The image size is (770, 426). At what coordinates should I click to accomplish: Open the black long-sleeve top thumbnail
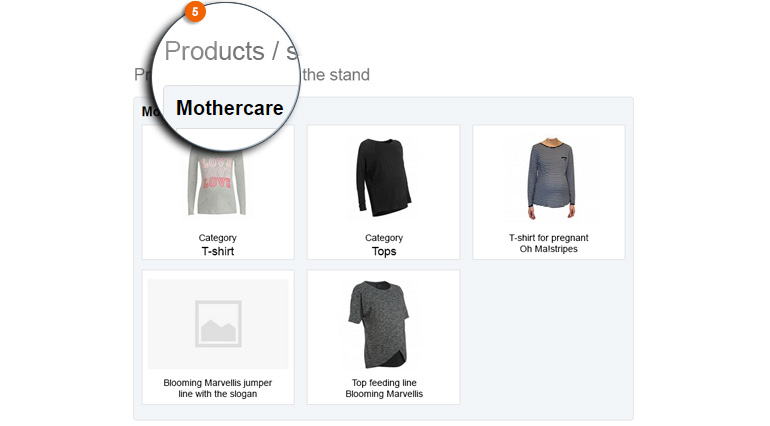(x=383, y=177)
